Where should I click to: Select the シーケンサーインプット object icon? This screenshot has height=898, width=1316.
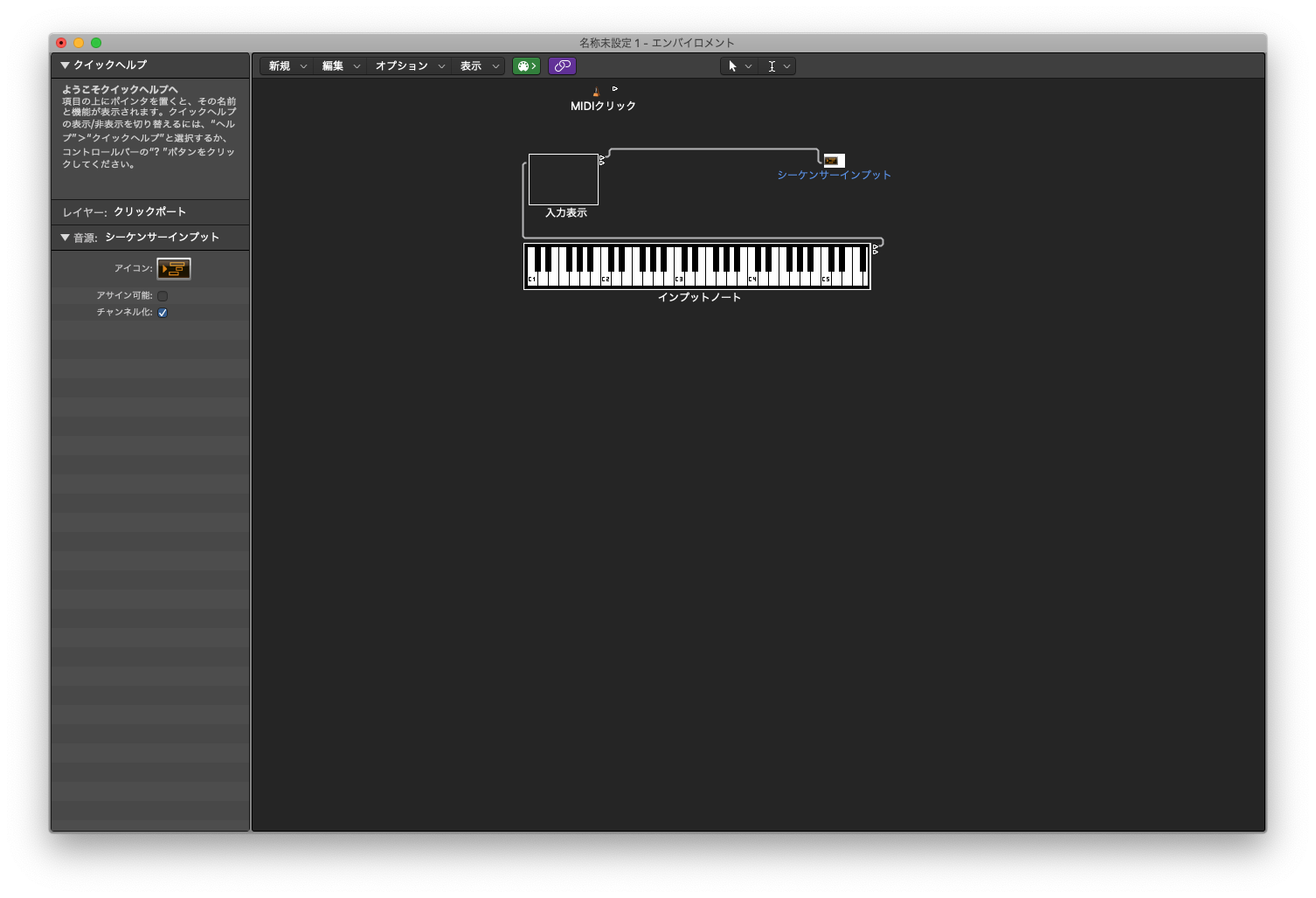(833, 161)
